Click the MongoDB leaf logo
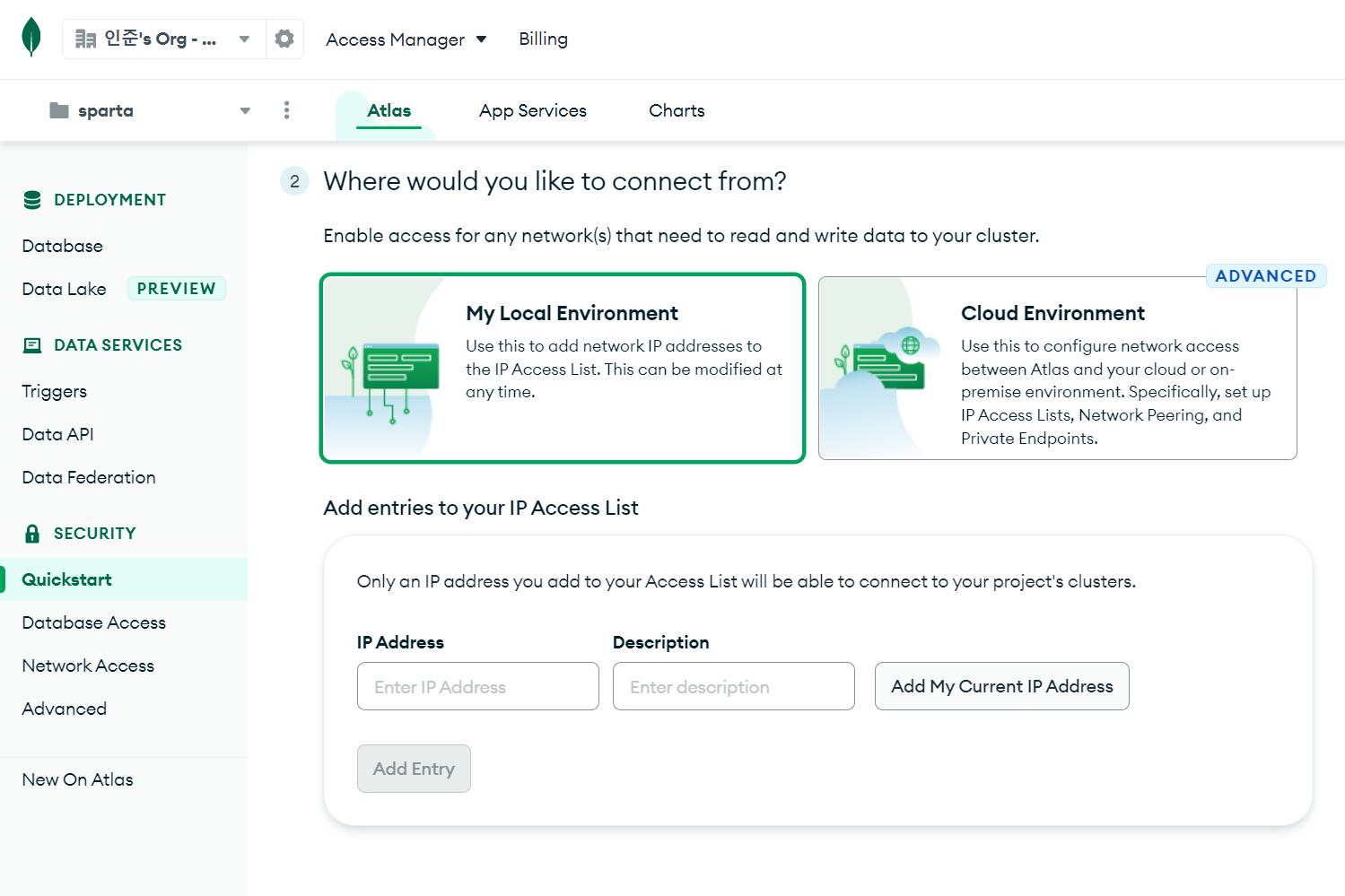The image size is (1345, 896). point(31,38)
